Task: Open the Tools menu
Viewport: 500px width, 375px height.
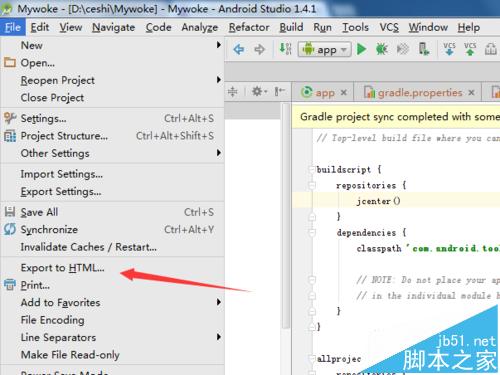Action: click(x=355, y=27)
